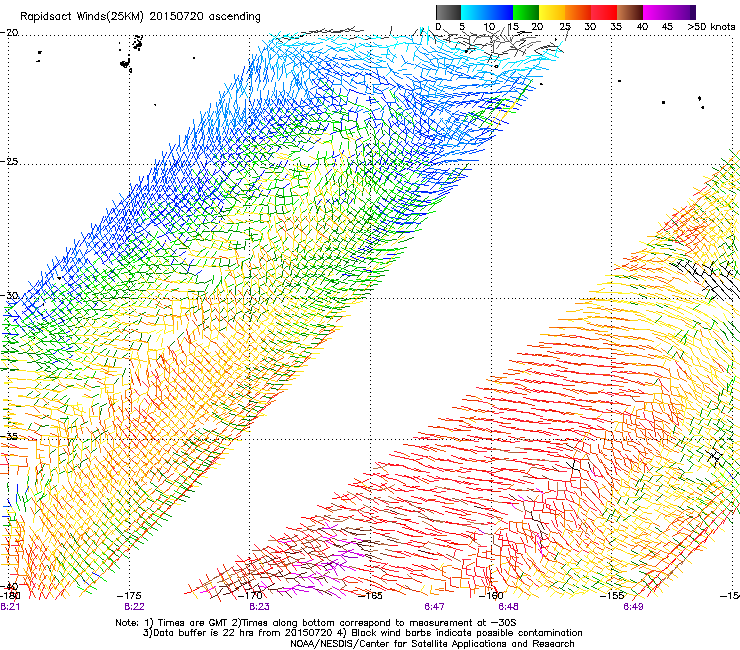Click the green 15-20 knots legend color
740x650 pixels.
(x=526, y=12)
